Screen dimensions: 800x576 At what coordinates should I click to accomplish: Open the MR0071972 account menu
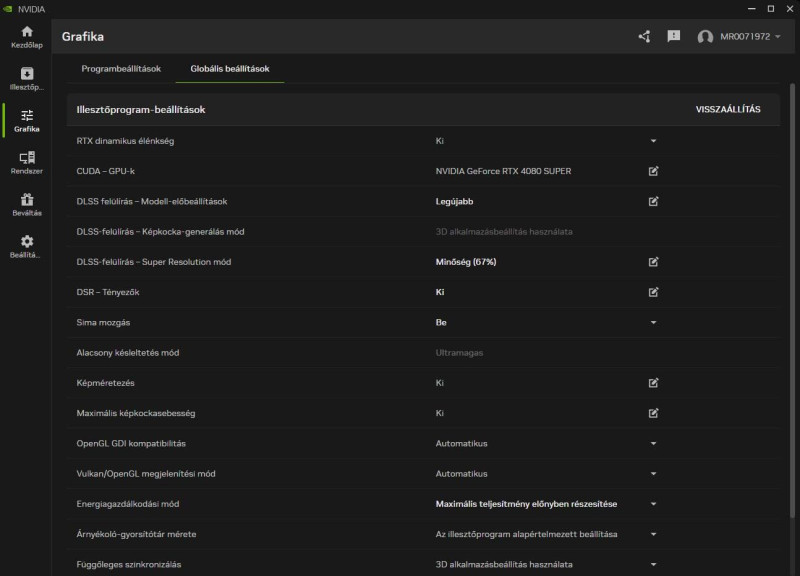pyautogui.click(x=740, y=37)
